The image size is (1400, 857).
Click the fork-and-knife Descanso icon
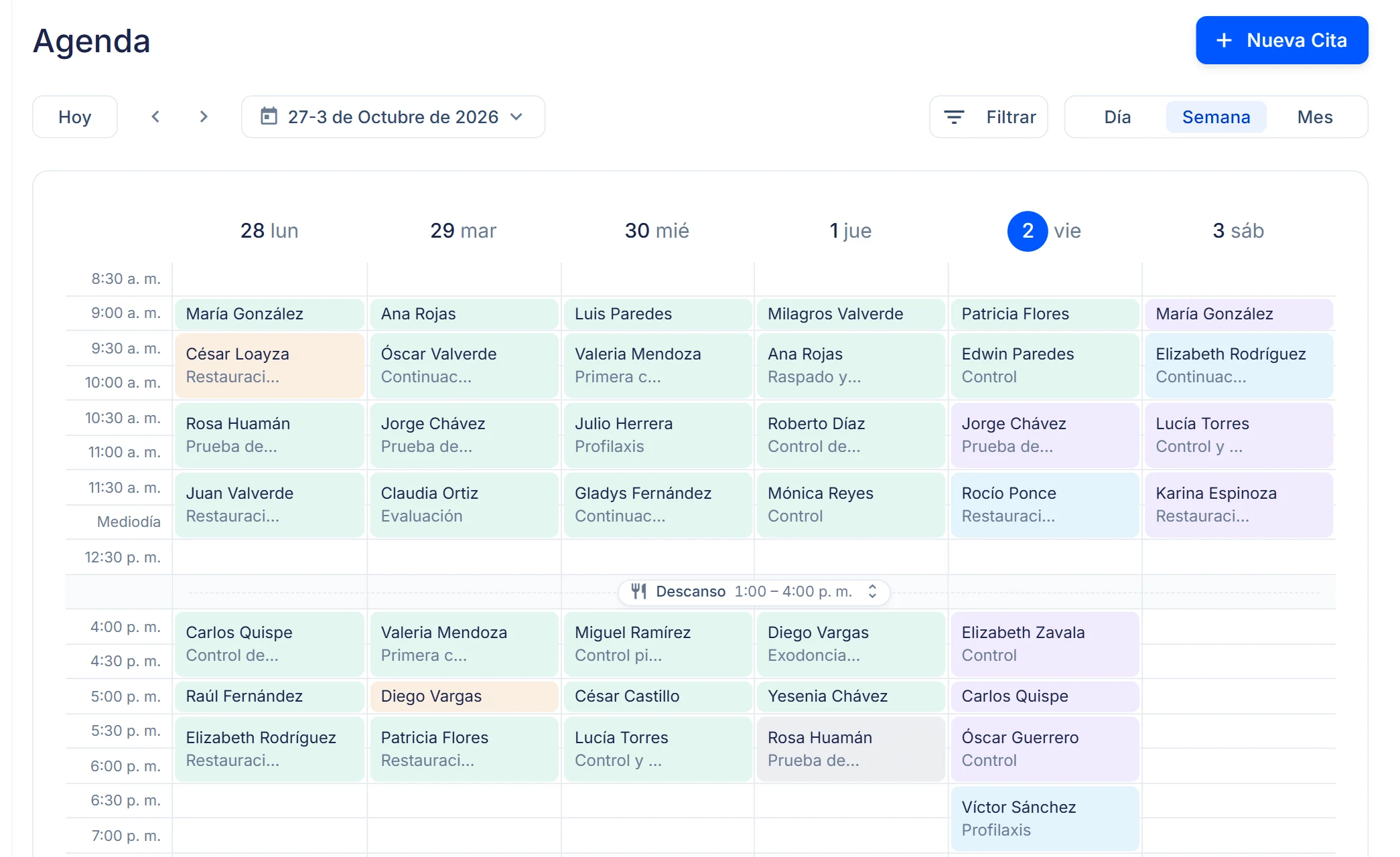(639, 591)
